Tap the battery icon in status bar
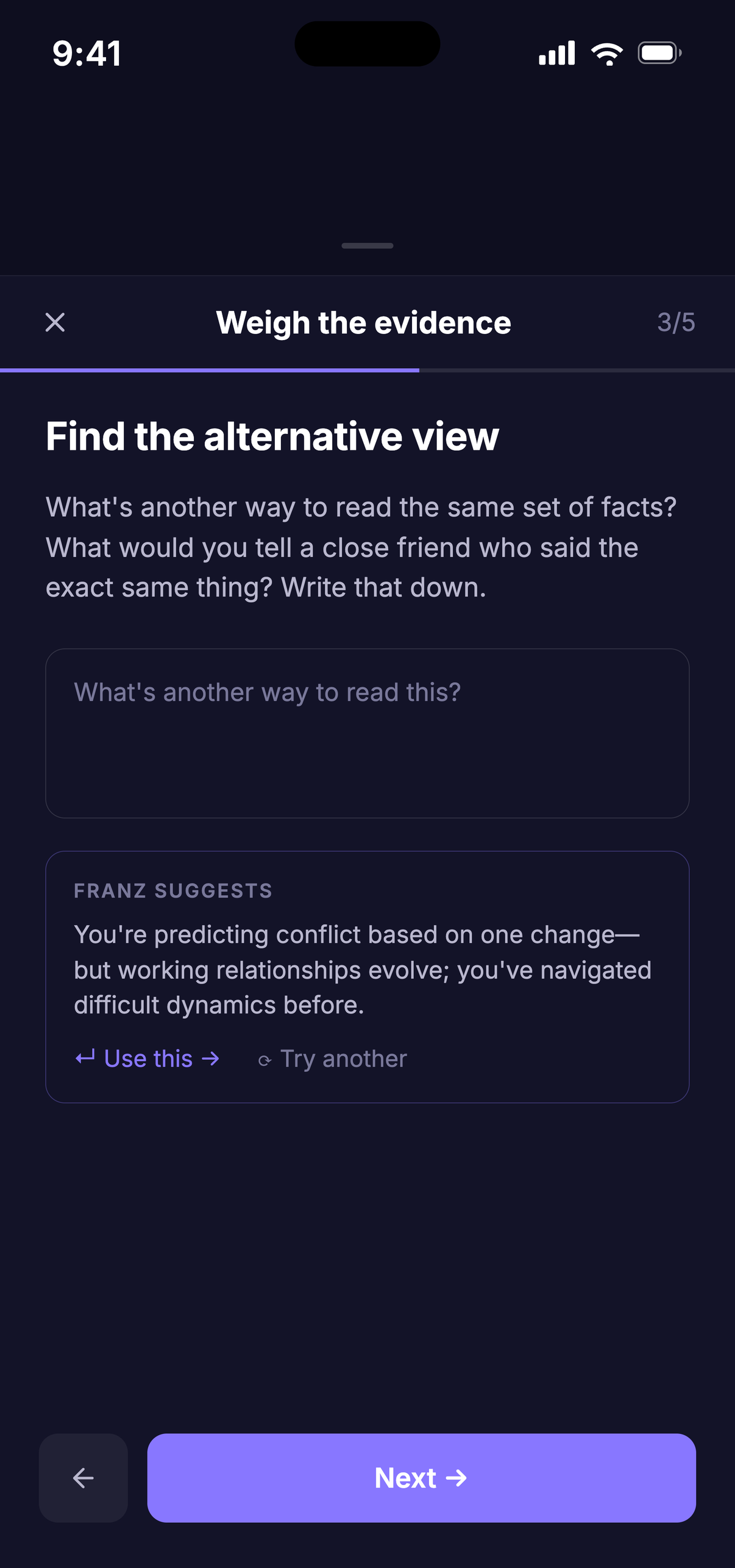The height and width of the screenshot is (1568, 735). click(x=659, y=53)
